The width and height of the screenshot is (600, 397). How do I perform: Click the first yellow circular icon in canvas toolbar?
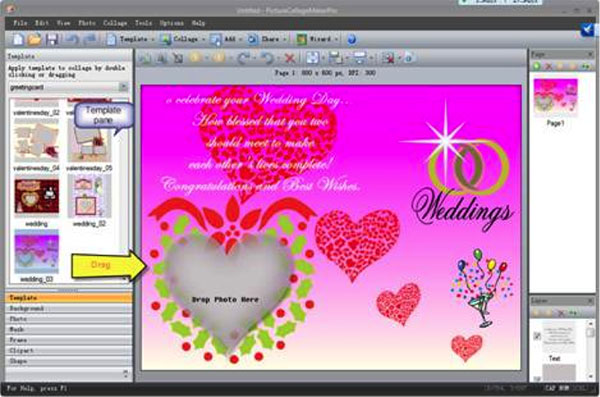[x=195, y=58]
